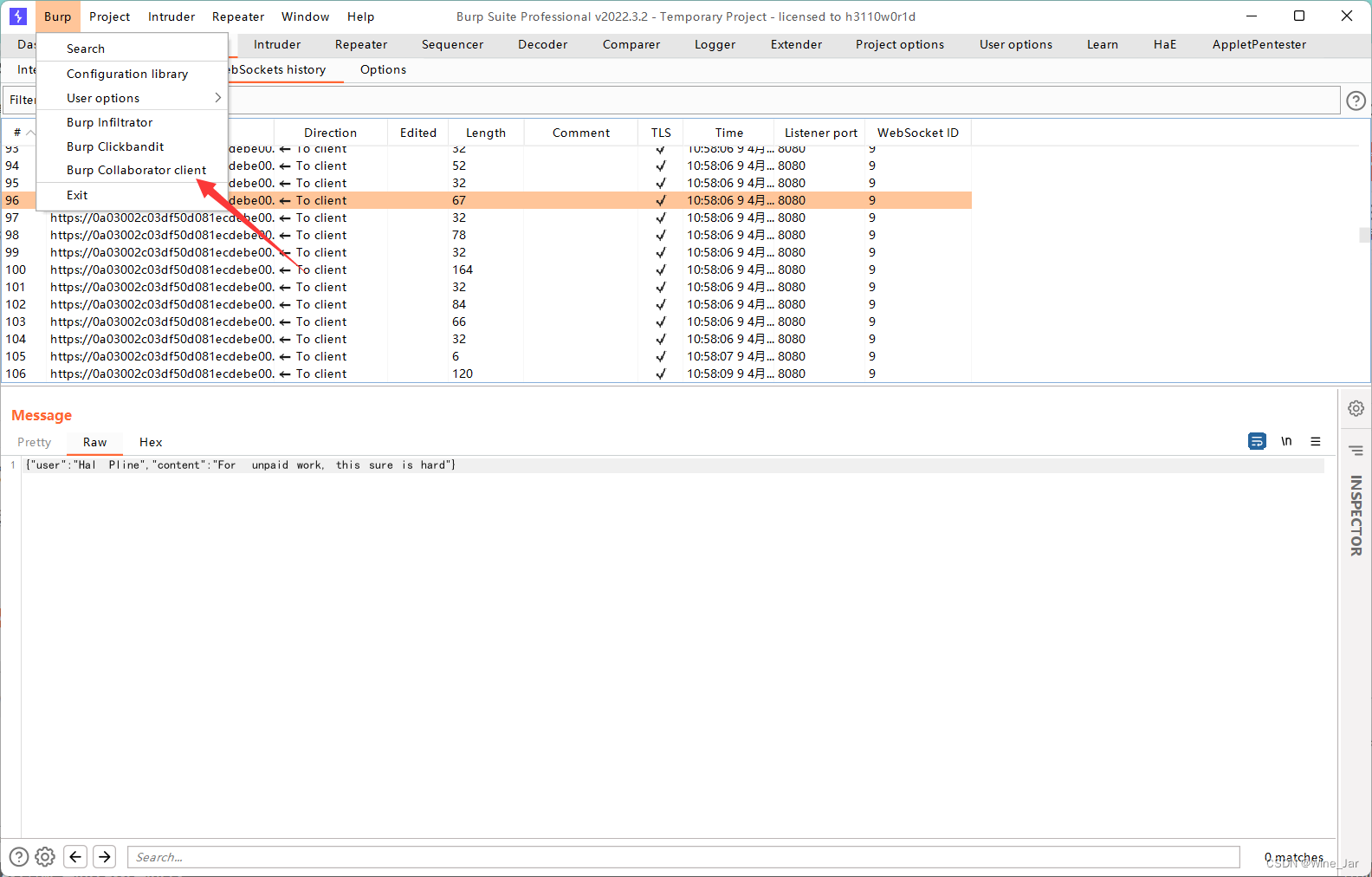Switch to the Extender tab
The height and width of the screenshot is (877, 1372).
point(796,44)
